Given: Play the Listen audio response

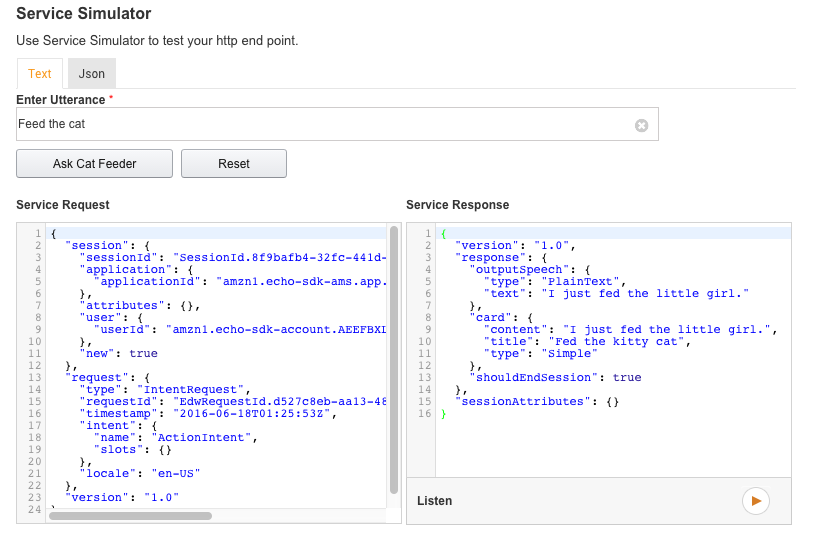Looking at the screenshot, I should pyautogui.click(x=756, y=501).
